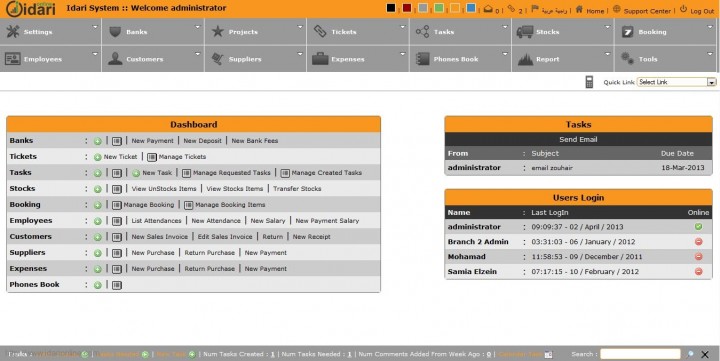Click New Payment link in Banks row
This screenshot has height=361, width=720.
pos(152,141)
